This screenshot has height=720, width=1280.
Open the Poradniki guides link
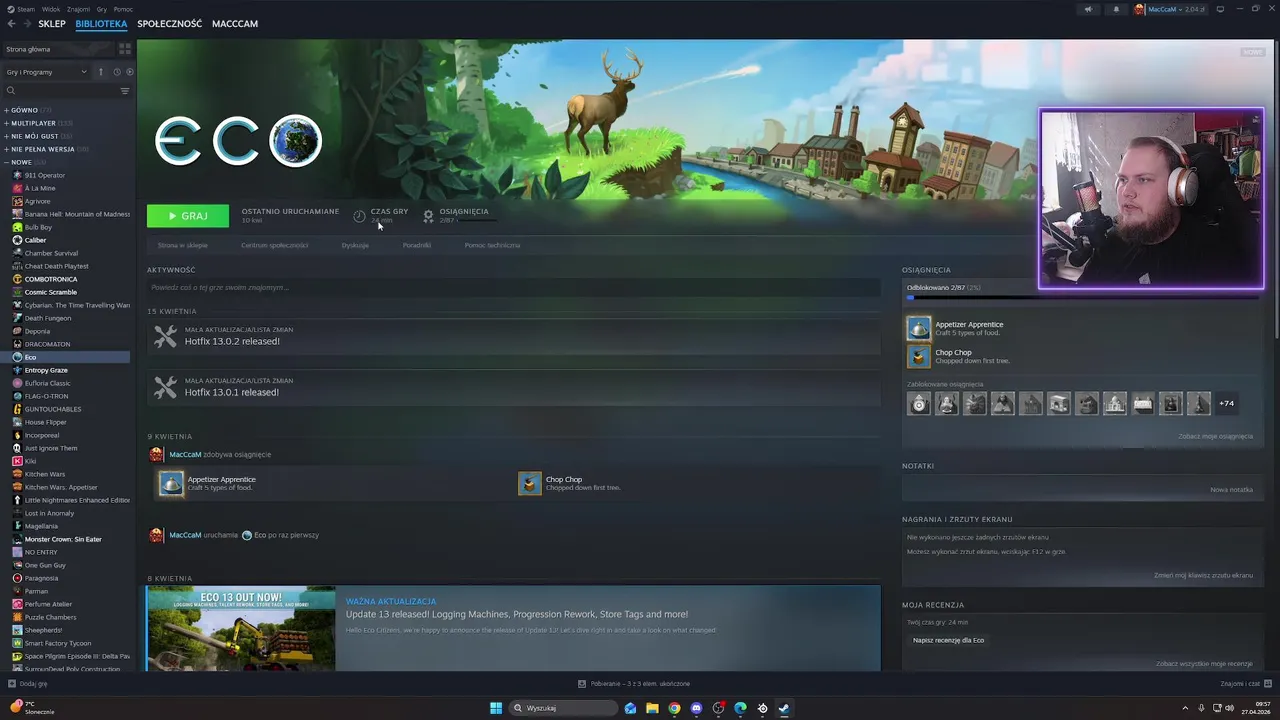417,245
